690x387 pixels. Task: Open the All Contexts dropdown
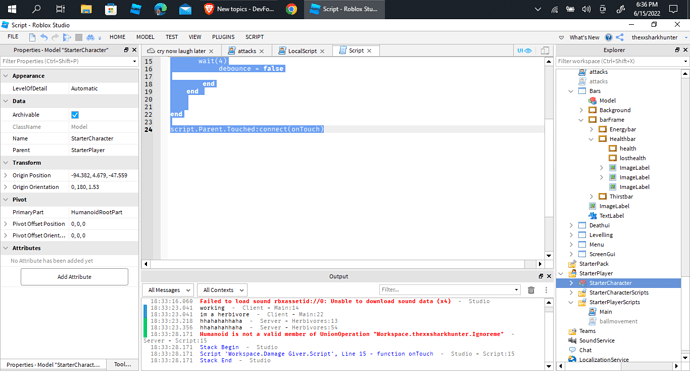223,290
